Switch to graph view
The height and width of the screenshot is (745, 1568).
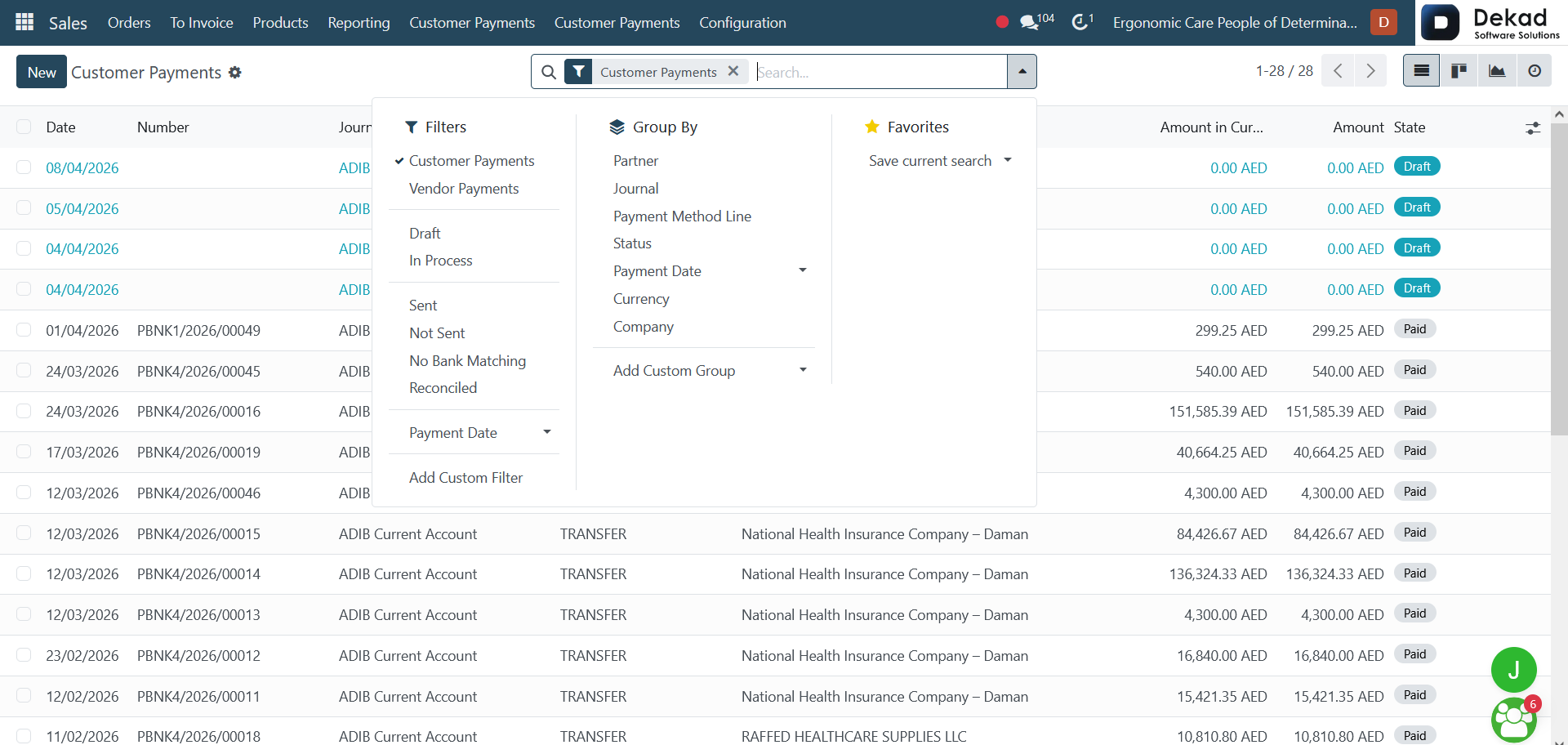click(x=1496, y=71)
